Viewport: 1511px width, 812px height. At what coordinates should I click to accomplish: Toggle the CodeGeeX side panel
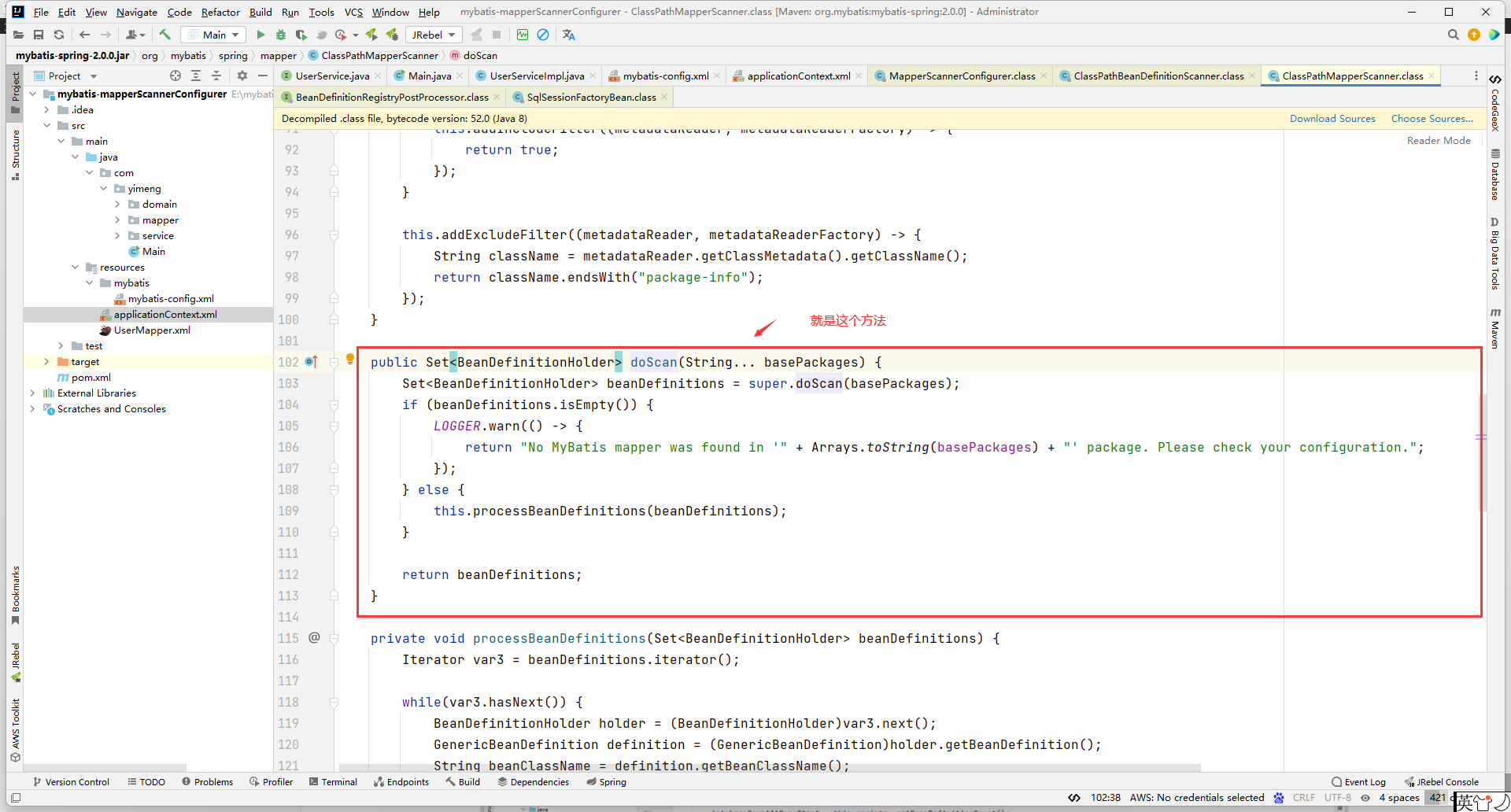(x=1495, y=102)
